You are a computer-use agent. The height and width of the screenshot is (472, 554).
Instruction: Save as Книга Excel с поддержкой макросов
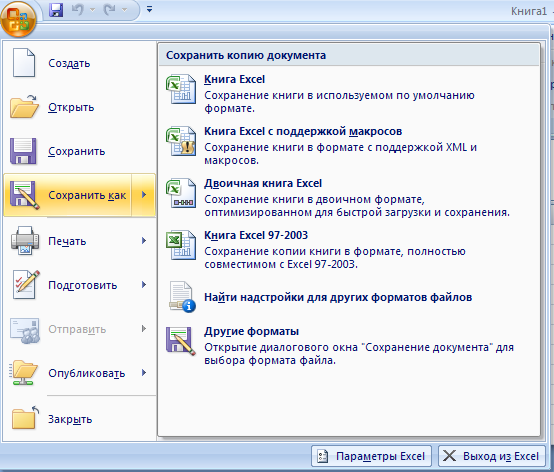pos(349,145)
